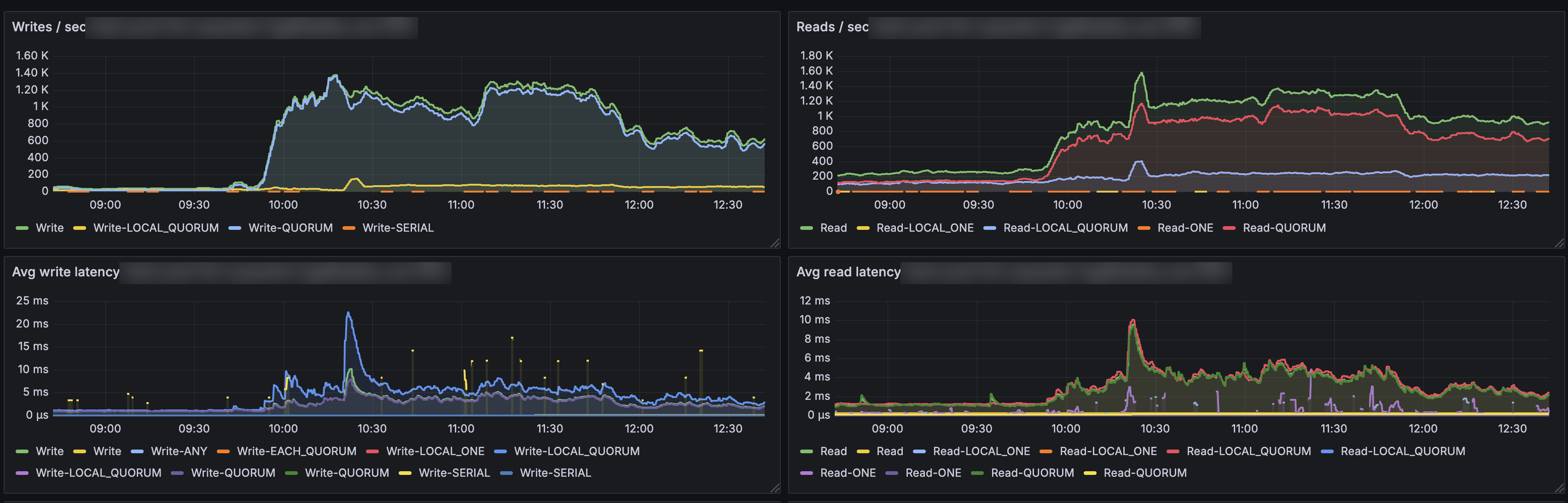Click yellow Write-LOCAL_QUORUM swatch in Writes / sec legend
Viewport: 1568px width, 503px height.
79,228
